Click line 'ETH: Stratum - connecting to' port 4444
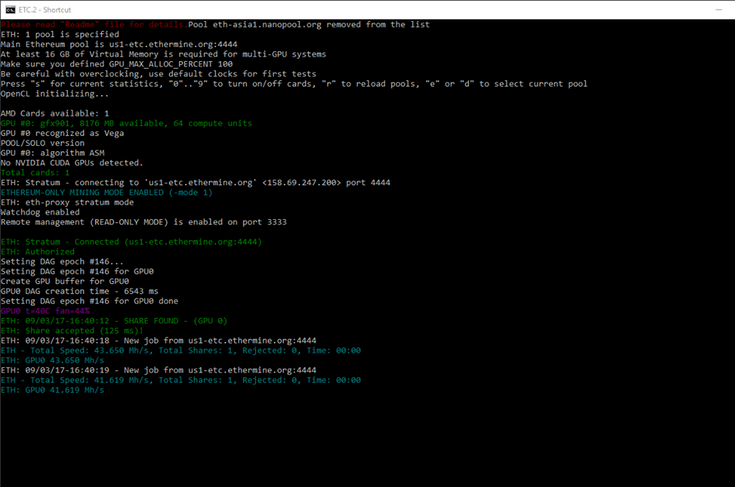 pyautogui.click(x=195, y=182)
